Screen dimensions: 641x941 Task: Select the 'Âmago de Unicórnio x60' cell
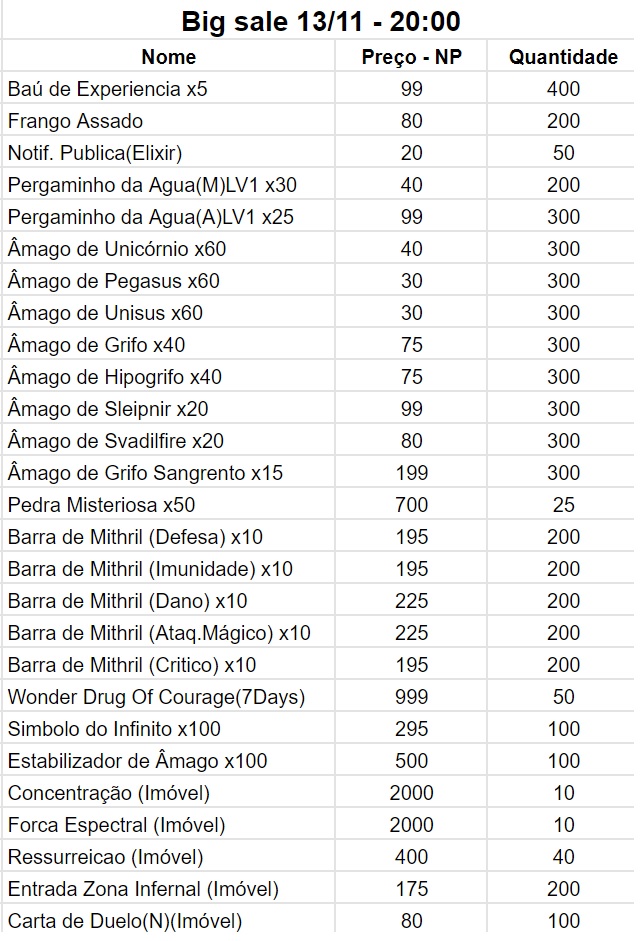(117, 249)
